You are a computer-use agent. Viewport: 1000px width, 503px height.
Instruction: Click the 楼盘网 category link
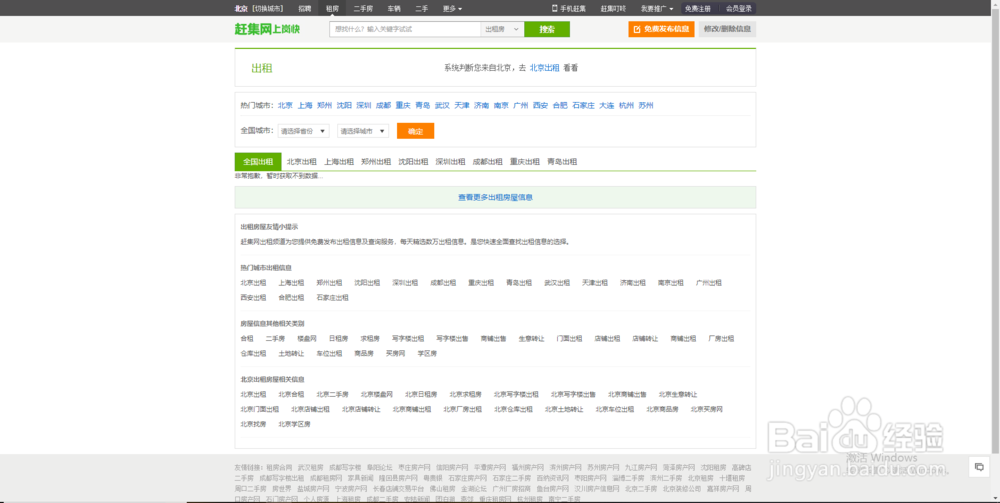[307, 339]
